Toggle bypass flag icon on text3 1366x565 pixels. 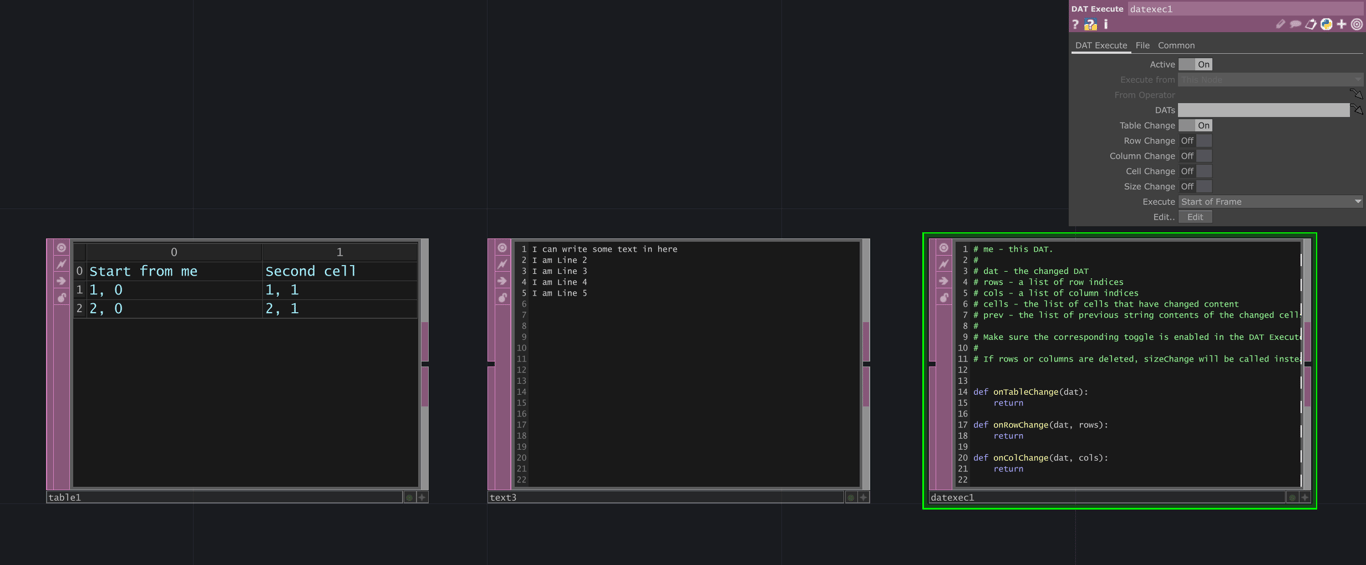502,264
